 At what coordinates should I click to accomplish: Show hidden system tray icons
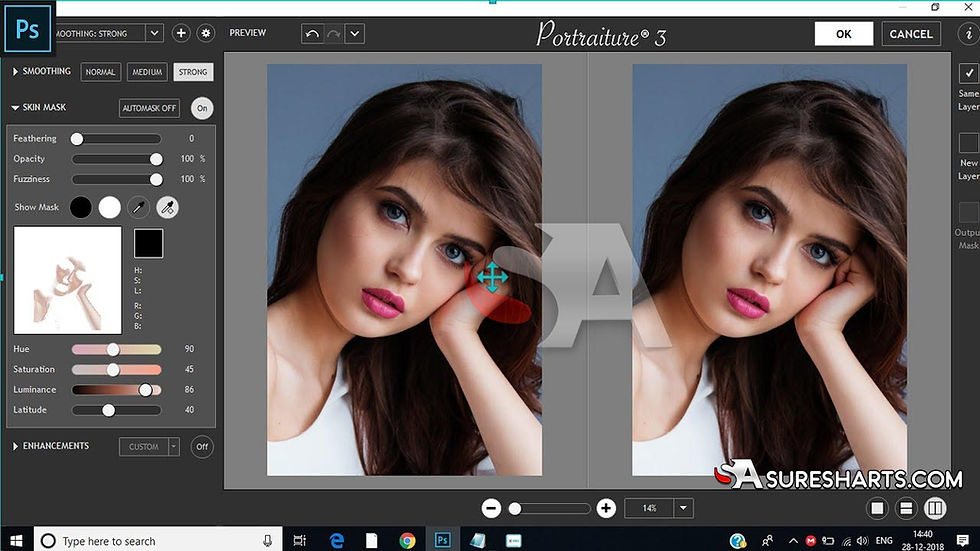pyautogui.click(x=793, y=541)
